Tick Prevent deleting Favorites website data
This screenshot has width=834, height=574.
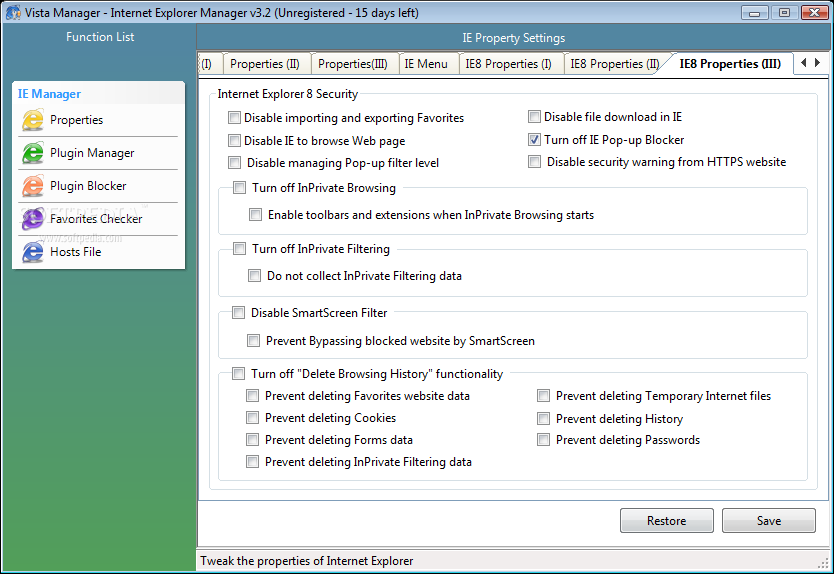(252, 395)
